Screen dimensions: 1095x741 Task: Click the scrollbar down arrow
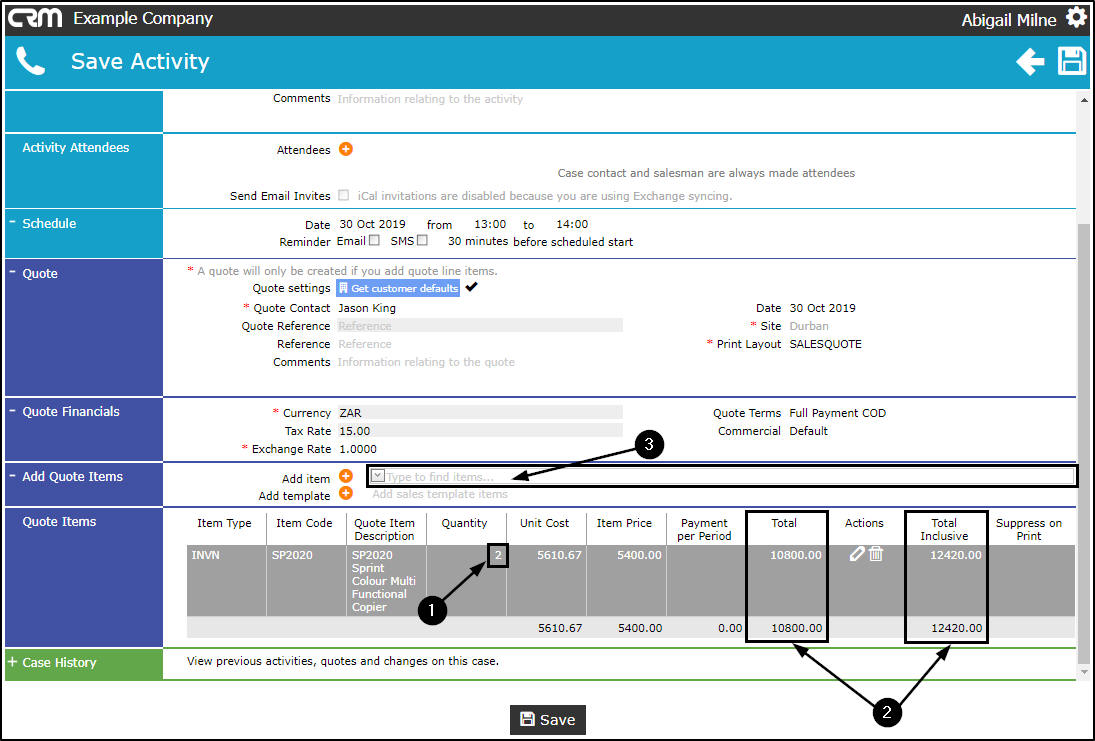(1084, 672)
